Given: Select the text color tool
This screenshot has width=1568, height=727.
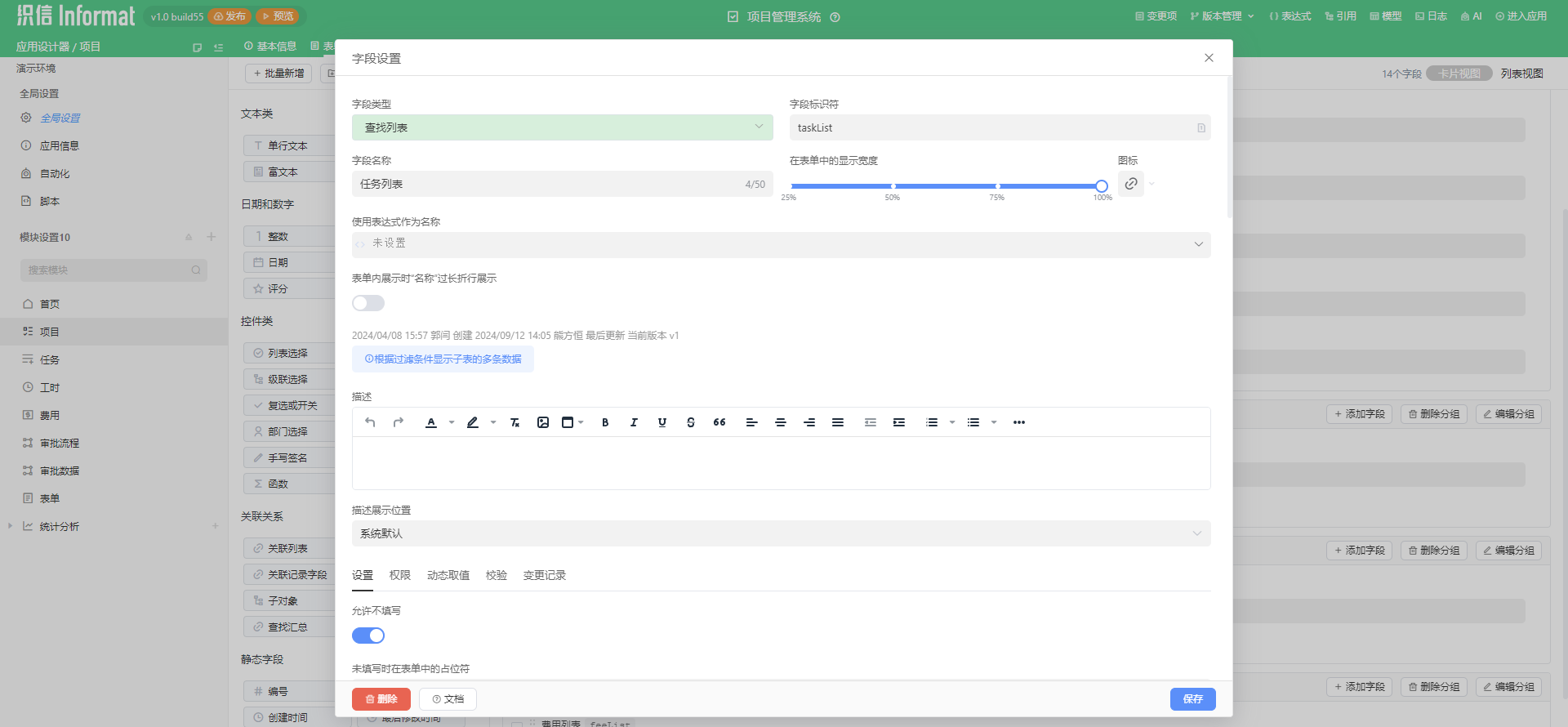Looking at the screenshot, I should (x=431, y=422).
